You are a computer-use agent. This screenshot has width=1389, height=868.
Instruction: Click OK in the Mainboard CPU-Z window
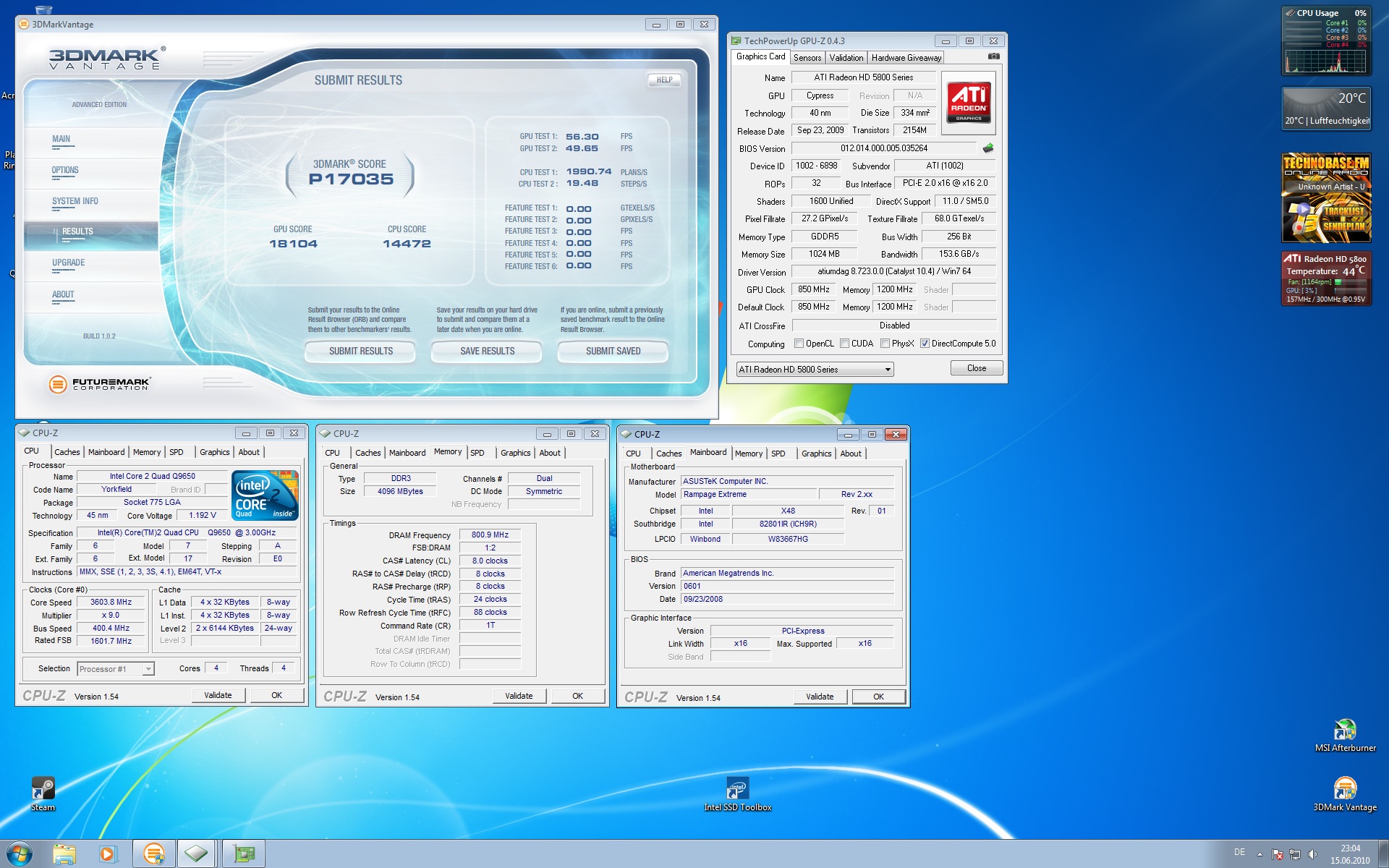(878, 697)
